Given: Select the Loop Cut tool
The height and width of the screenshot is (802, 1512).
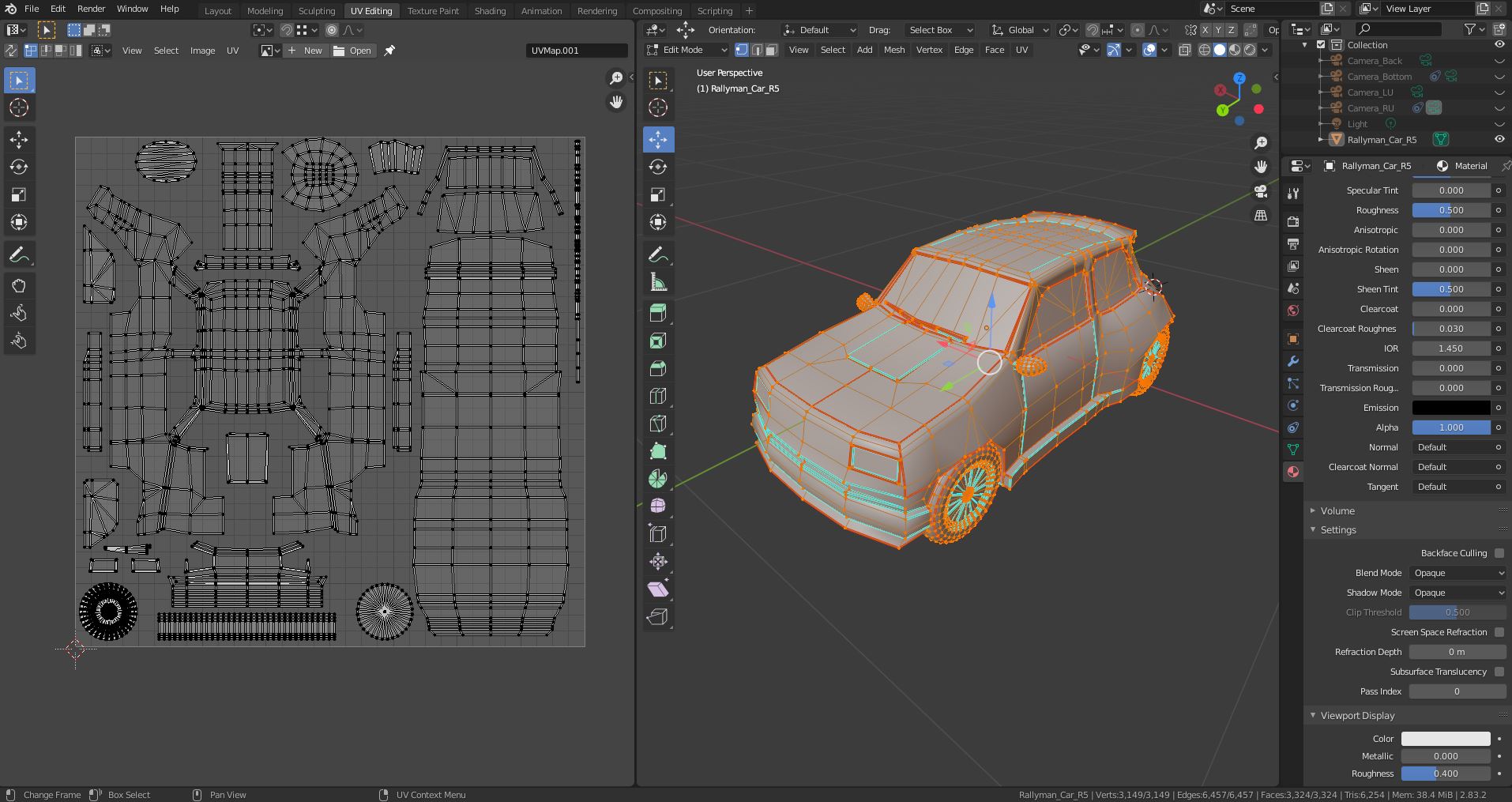Looking at the screenshot, I should pyautogui.click(x=657, y=396).
